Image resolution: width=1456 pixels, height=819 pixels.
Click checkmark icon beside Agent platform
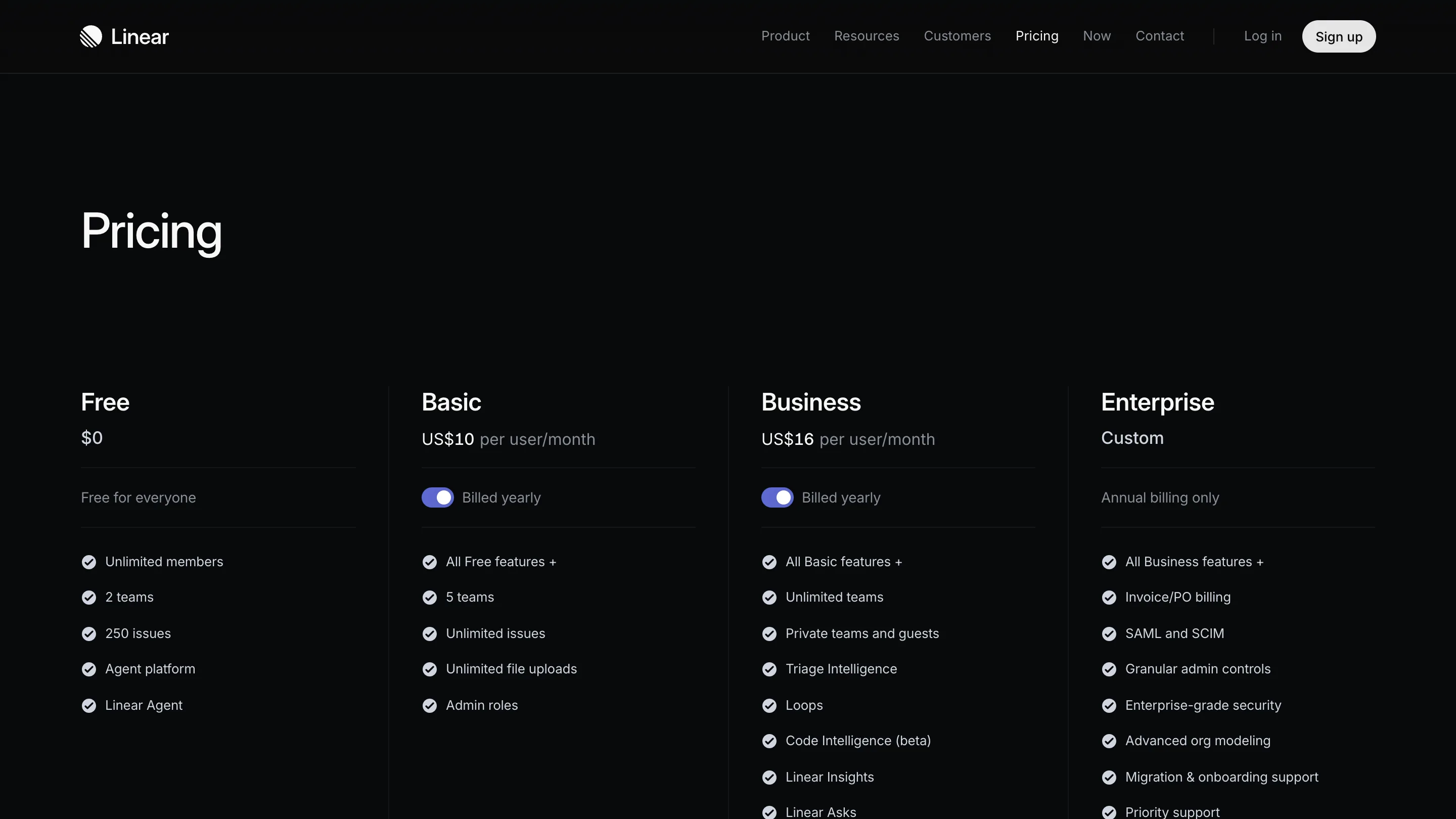tap(89, 669)
